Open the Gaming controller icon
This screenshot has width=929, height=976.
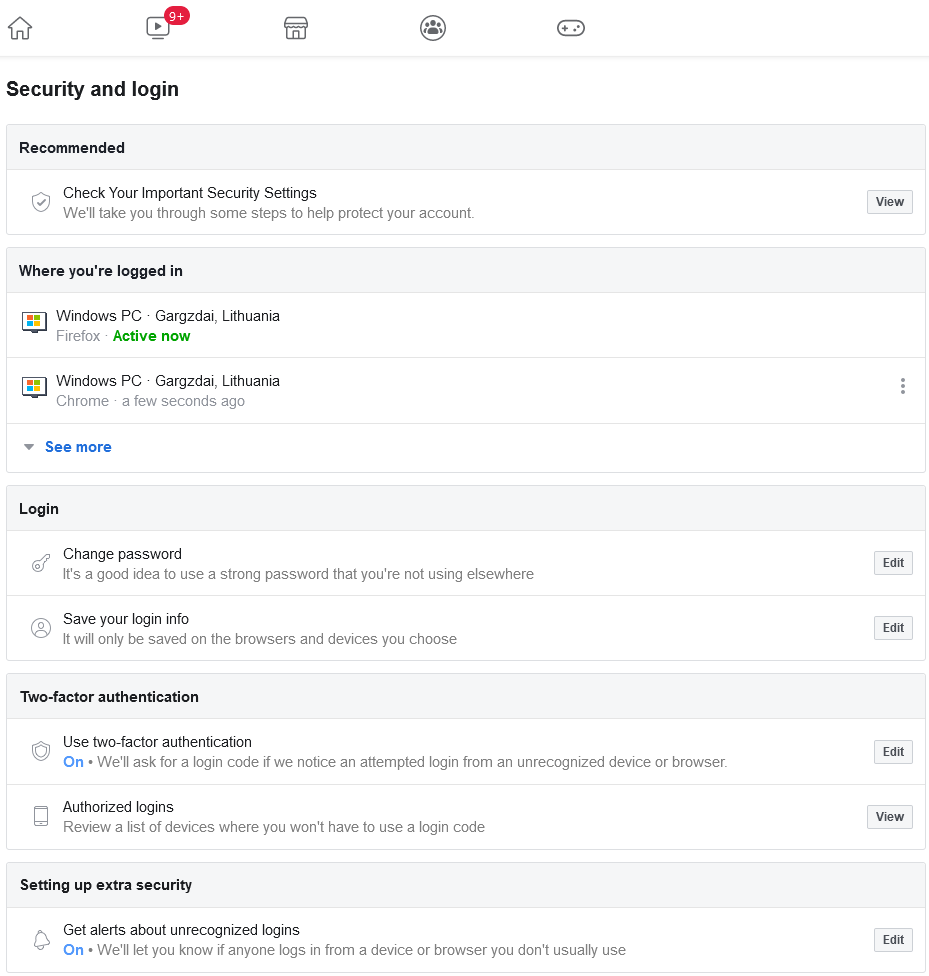tap(570, 28)
